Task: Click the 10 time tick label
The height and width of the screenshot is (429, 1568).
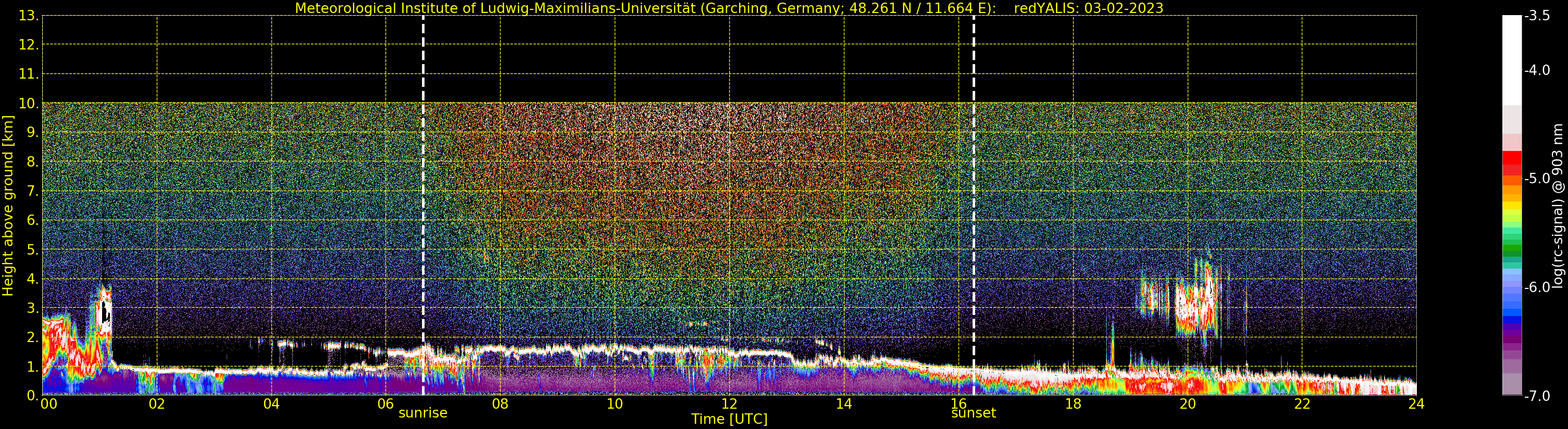Action: click(615, 404)
